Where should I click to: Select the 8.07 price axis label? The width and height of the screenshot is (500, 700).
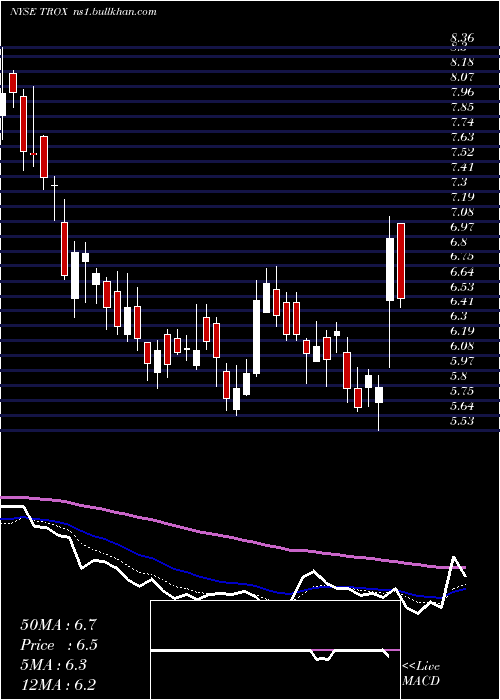[x=462, y=77]
